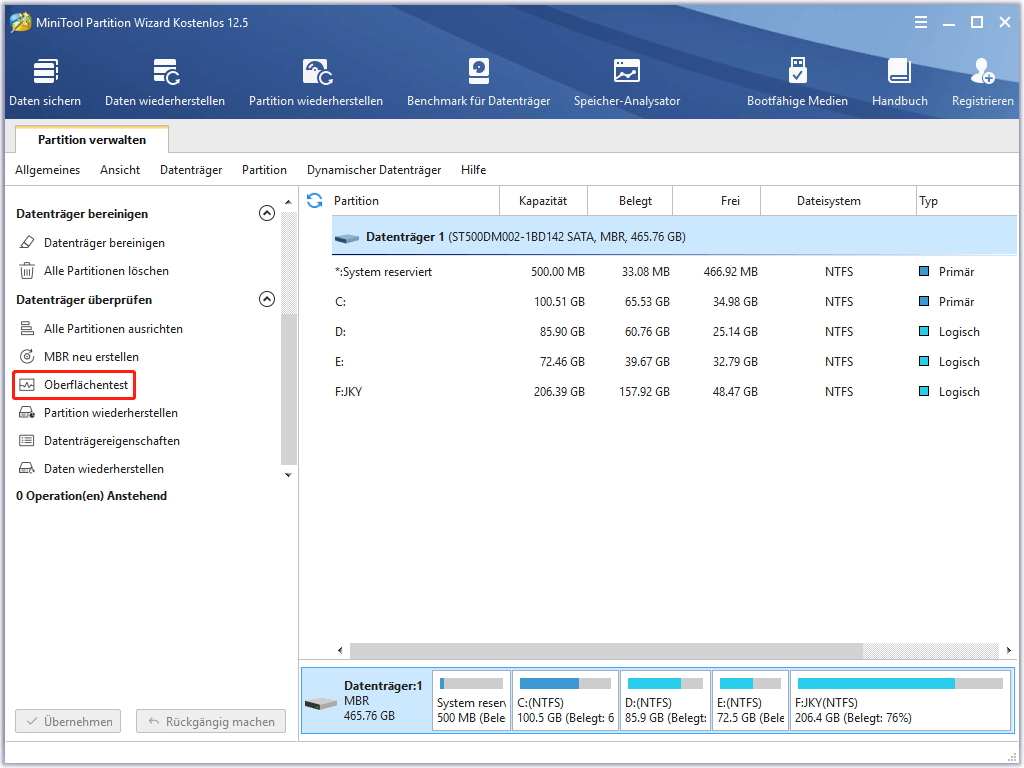Screen dimensions: 1024x768
Task: Select System reserviert block in disk map
Action: pos(472,700)
